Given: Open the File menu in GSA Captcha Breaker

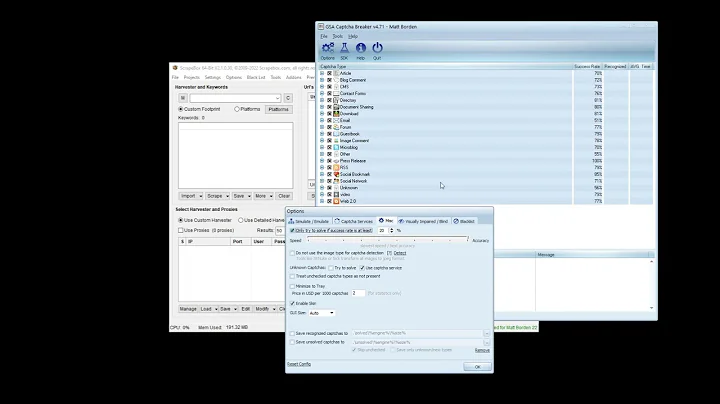Looking at the screenshot, I should [x=324, y=36].
